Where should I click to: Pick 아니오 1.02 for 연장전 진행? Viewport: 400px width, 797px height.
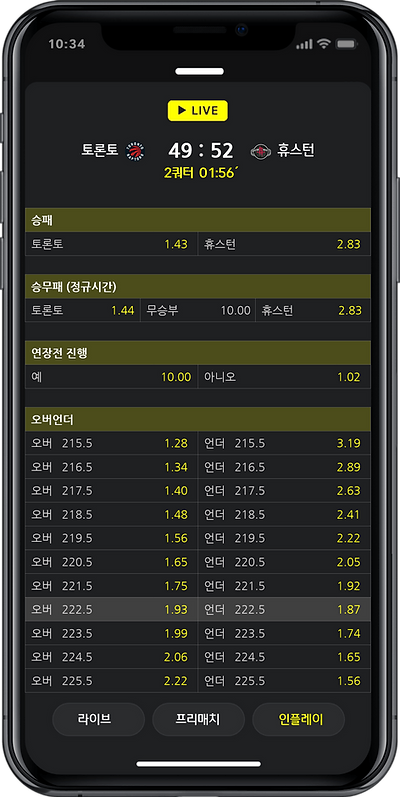284,377
